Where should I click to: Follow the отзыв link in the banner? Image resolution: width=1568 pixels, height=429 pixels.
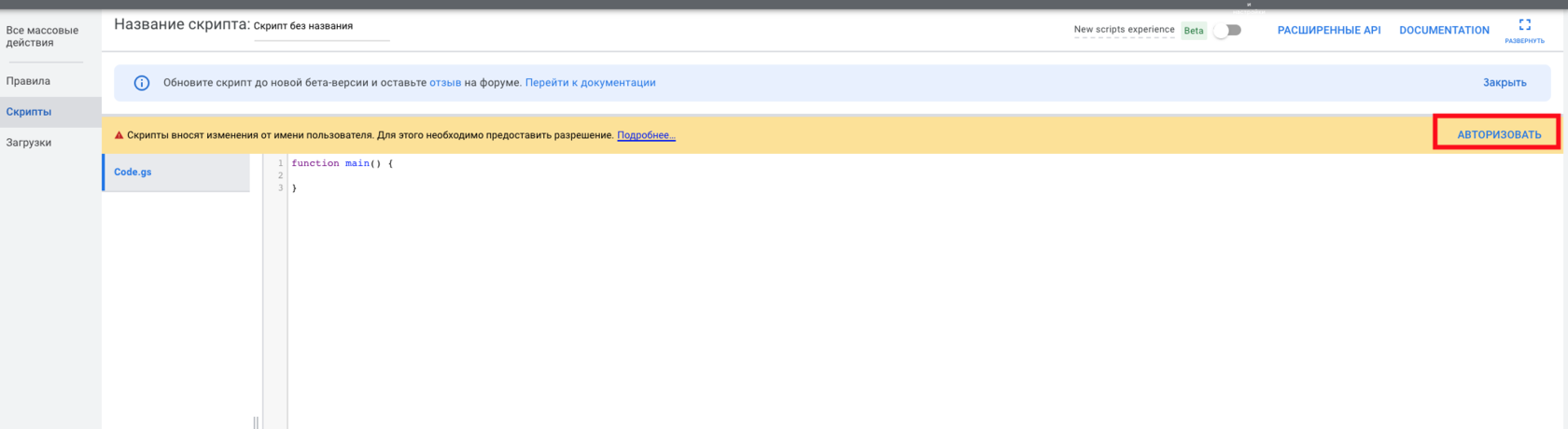pos(445,83)
